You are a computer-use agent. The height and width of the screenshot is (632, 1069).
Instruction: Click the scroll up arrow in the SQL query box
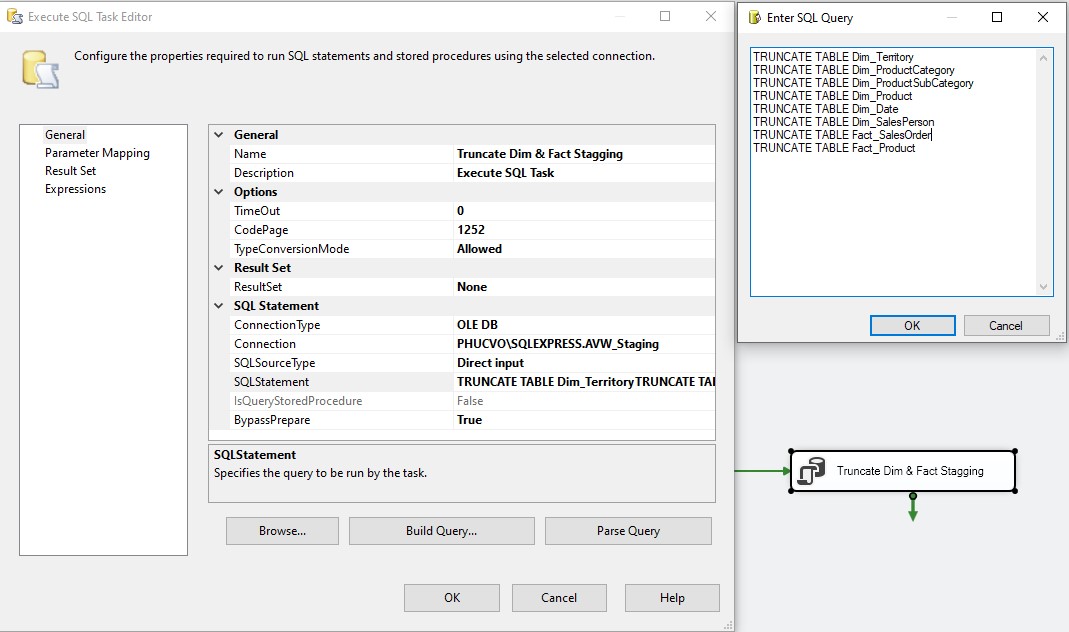click(x=1043, y=58)
